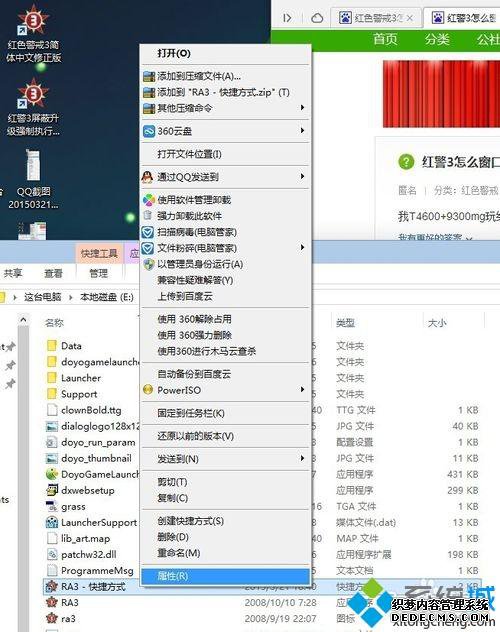Click the Support folder icon
Viewport: 500px width, 632px height.
point(52,394)
